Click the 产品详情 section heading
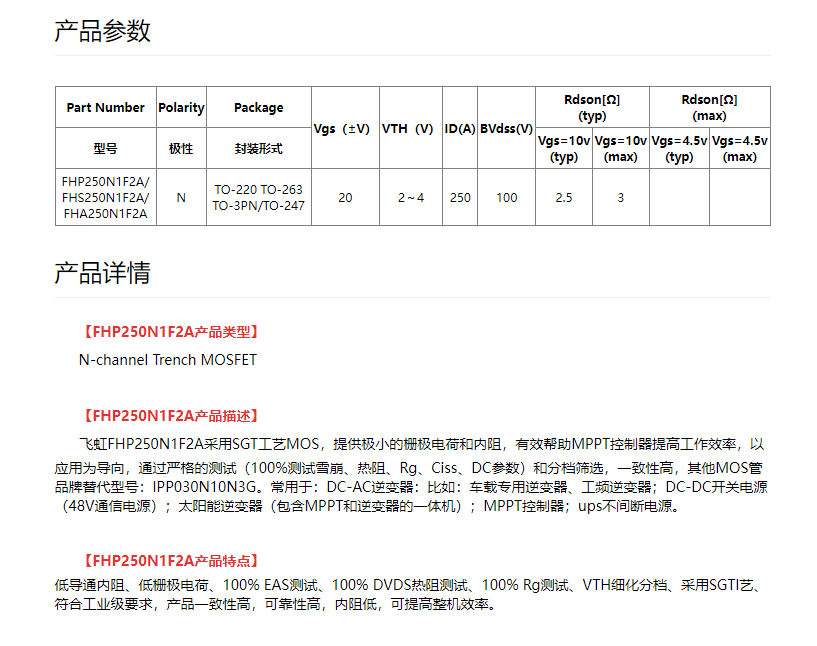The width and height of the screenshot is (817, 646). [102, 273]
